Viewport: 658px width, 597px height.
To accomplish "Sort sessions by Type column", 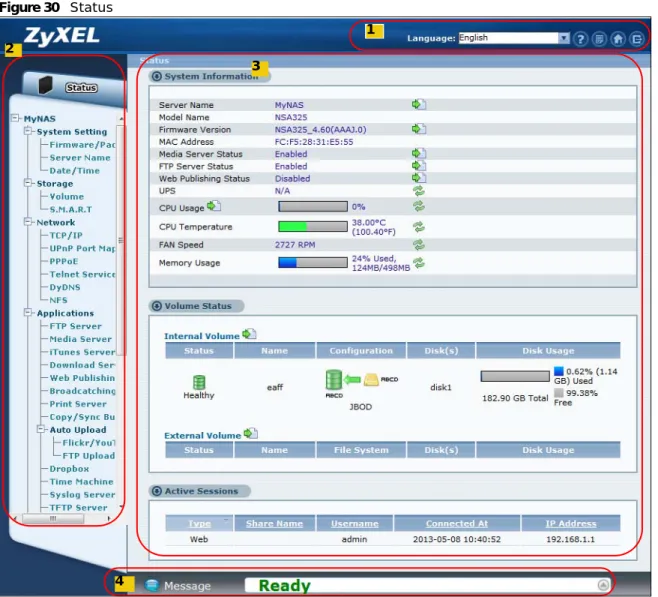I will pos(199,524).
